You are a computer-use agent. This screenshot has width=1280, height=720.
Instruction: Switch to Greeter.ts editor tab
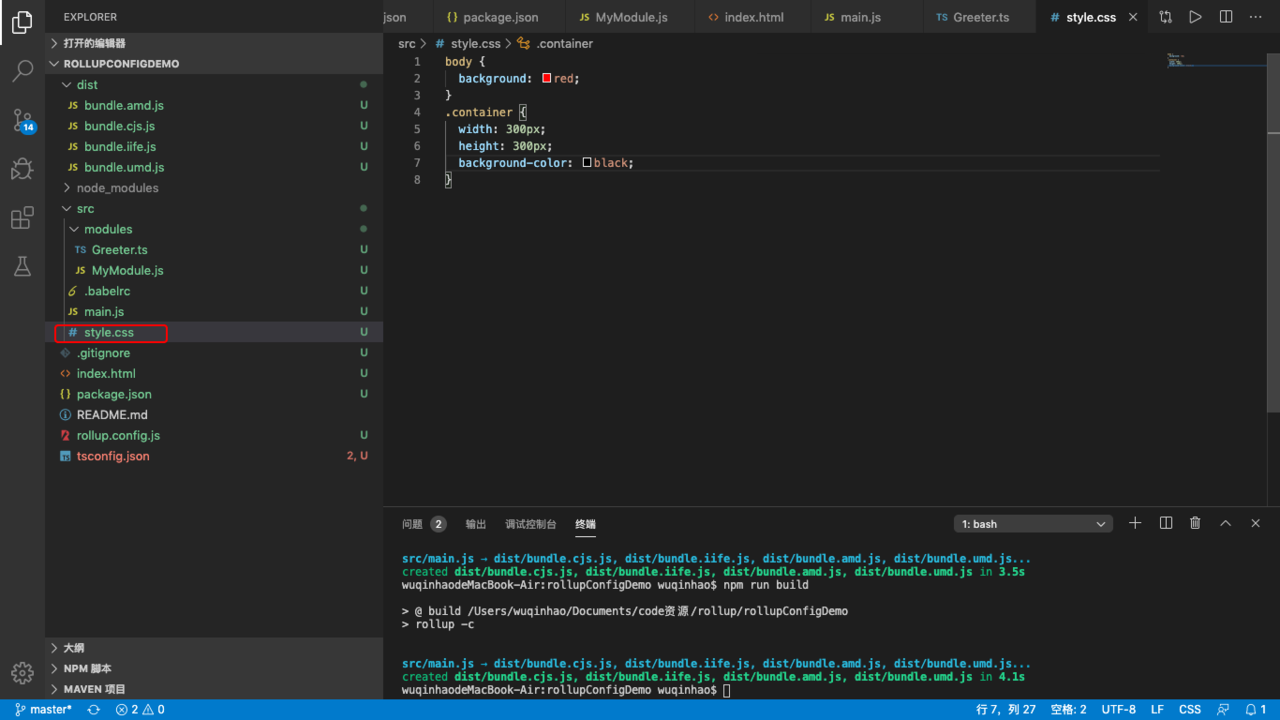[x=980, y=17]
